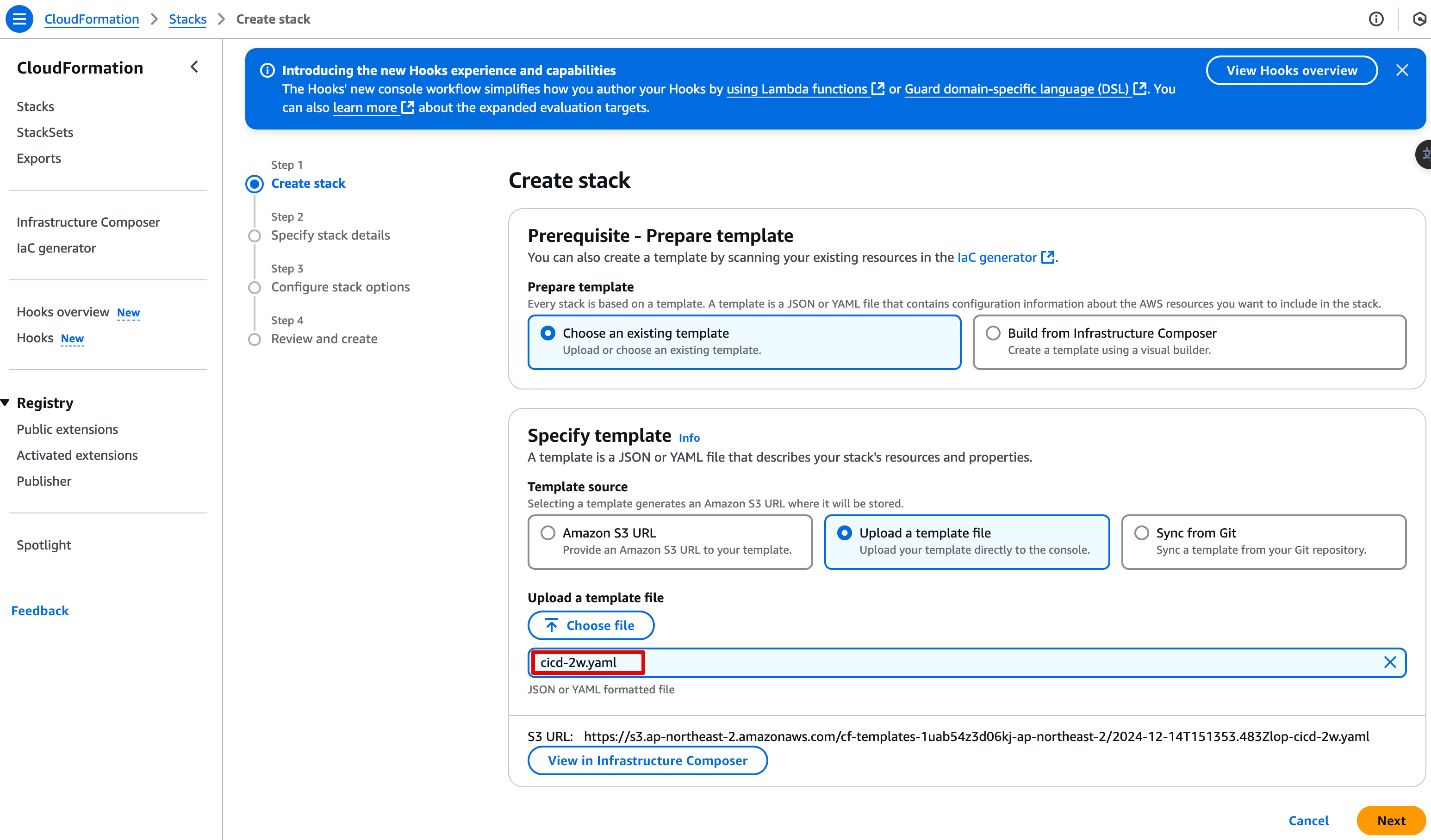Select Build from Infrastructure Composer option
This screenshot has width=1431, height=840.
(x=993, y=333)
